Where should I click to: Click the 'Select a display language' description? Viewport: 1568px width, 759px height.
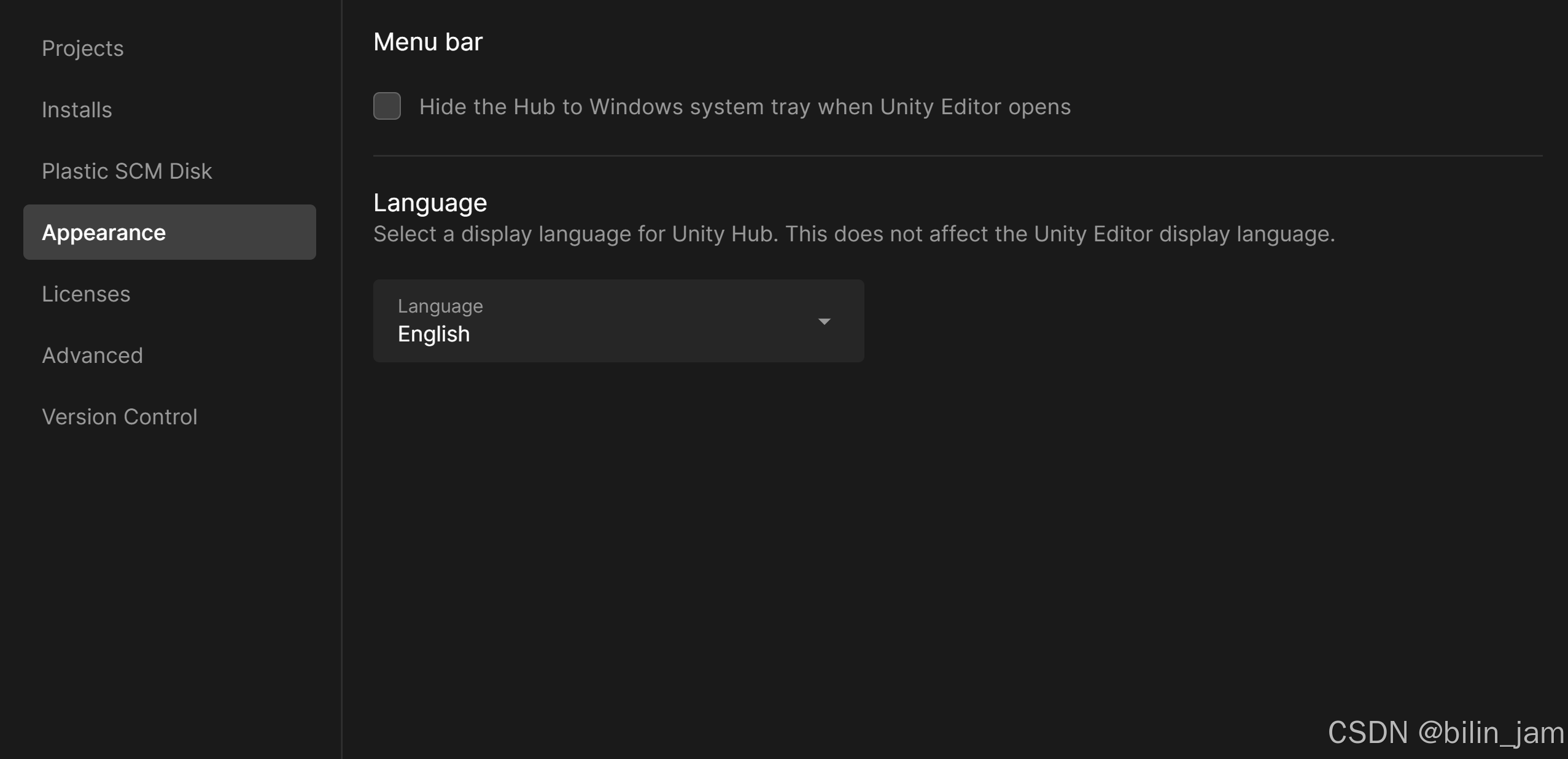[x=854, y=234]
